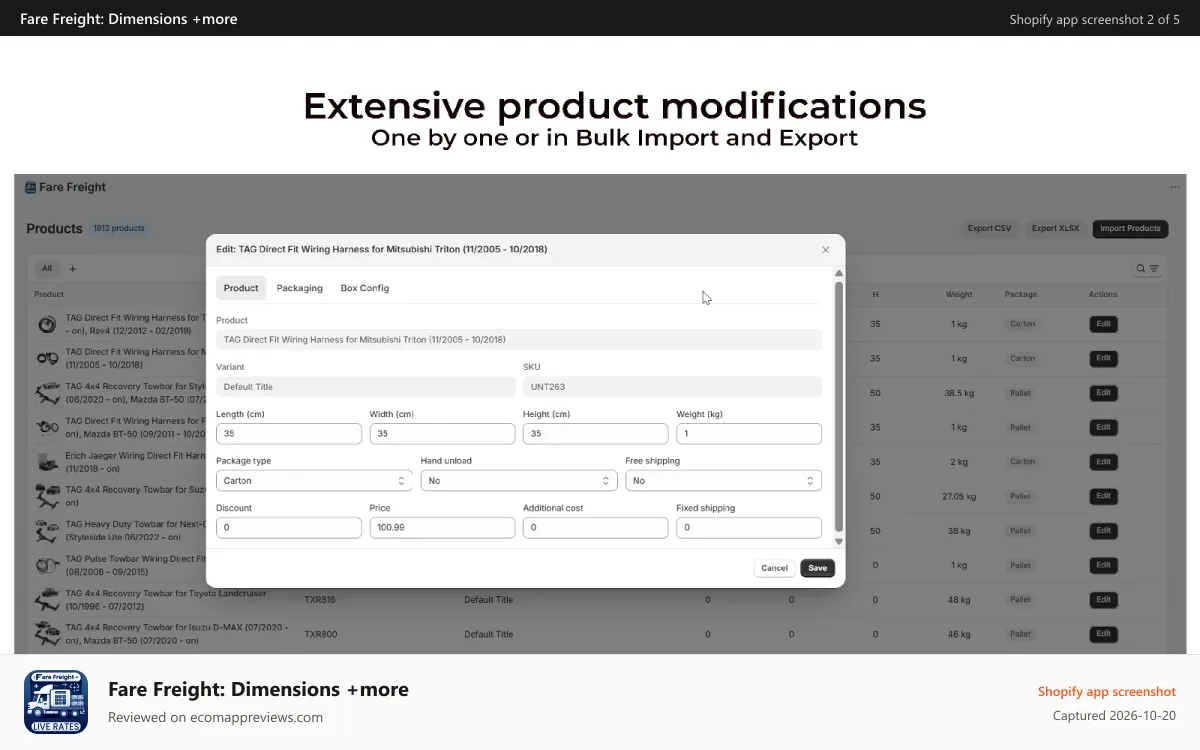Click the Erich Jaeger Wiring Direct Fit product name

coord(135,462)
